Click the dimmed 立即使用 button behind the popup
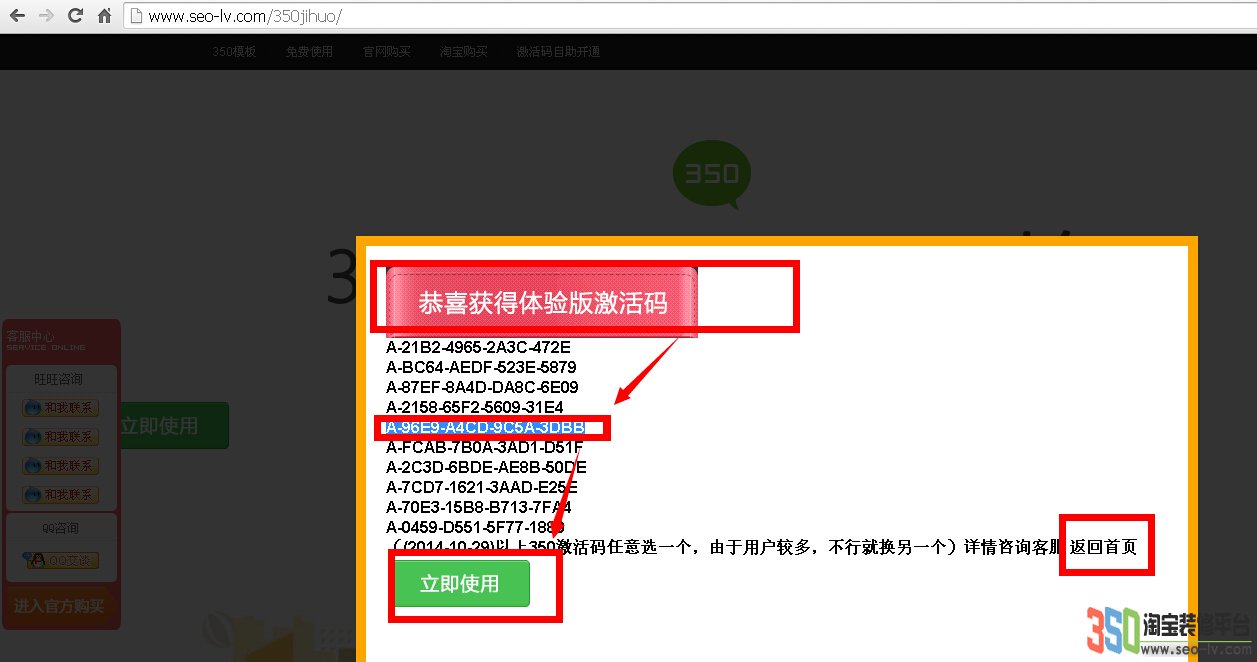This screenshot has height=662, width=1257. coord(173,426)
